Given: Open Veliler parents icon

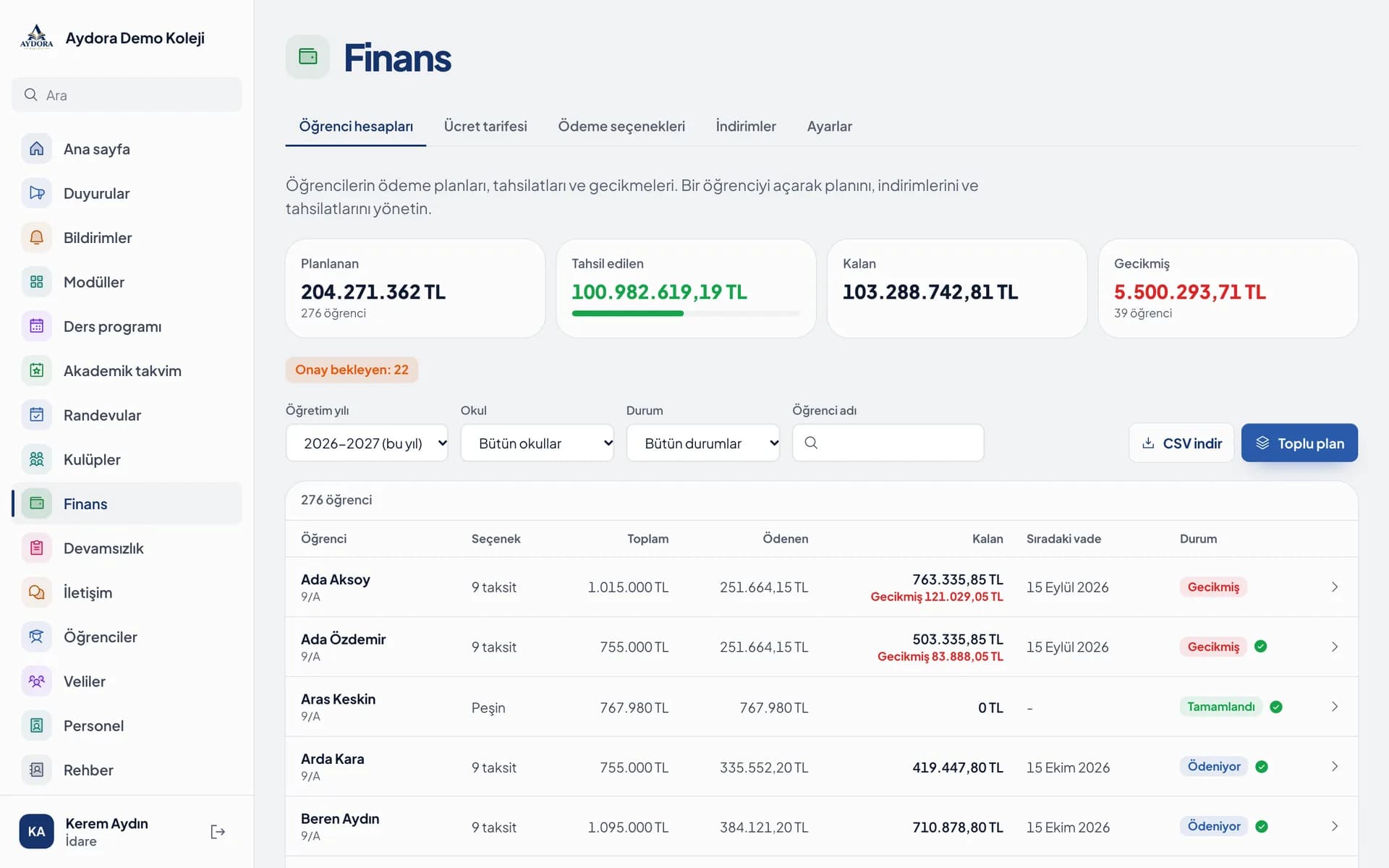Looking at the screenshot, I should tap(36, 681).
